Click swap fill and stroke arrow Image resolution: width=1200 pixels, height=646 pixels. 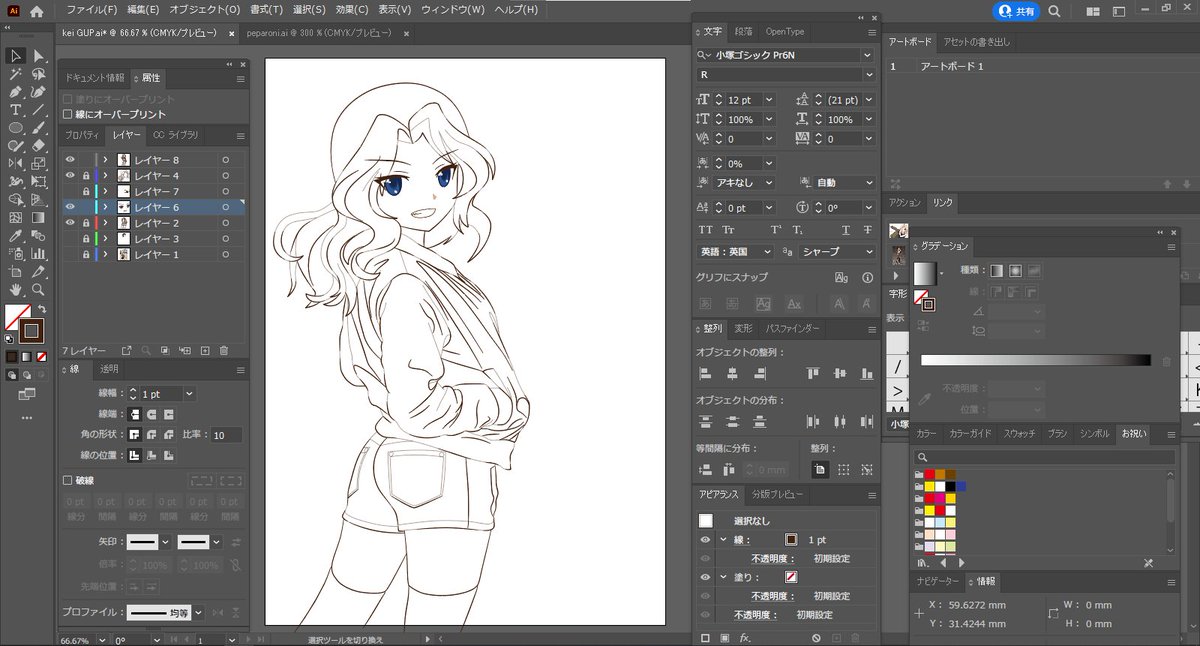click(x=42, y=309)
